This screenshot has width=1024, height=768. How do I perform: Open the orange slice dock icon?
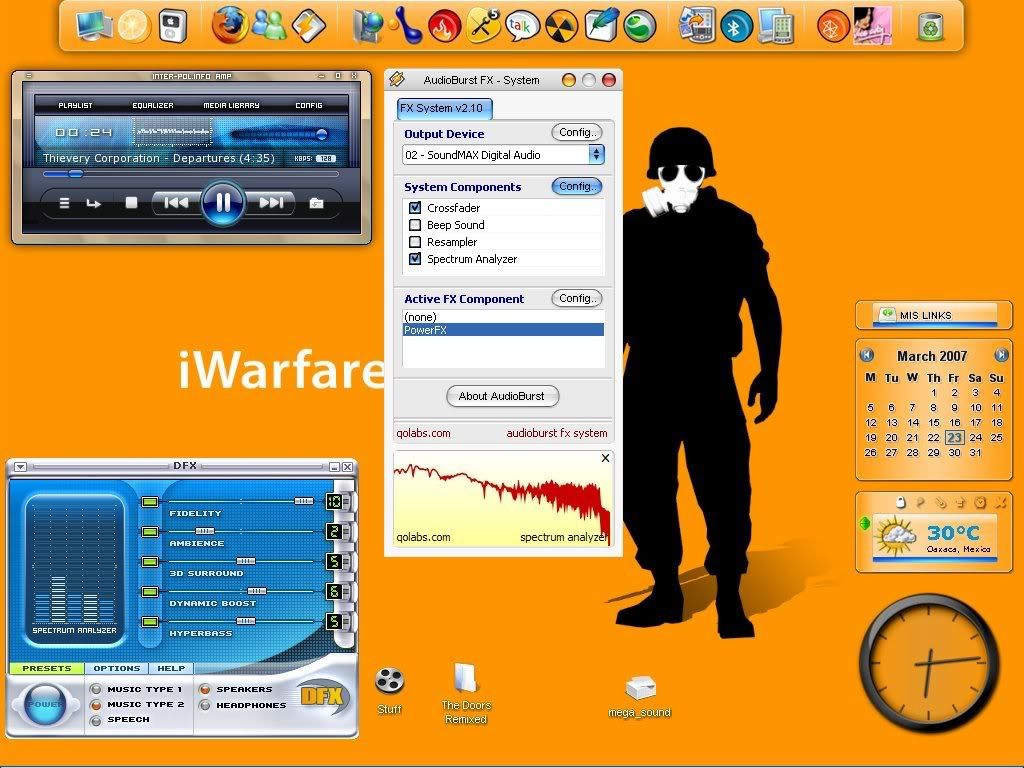(x=133, y=26)
